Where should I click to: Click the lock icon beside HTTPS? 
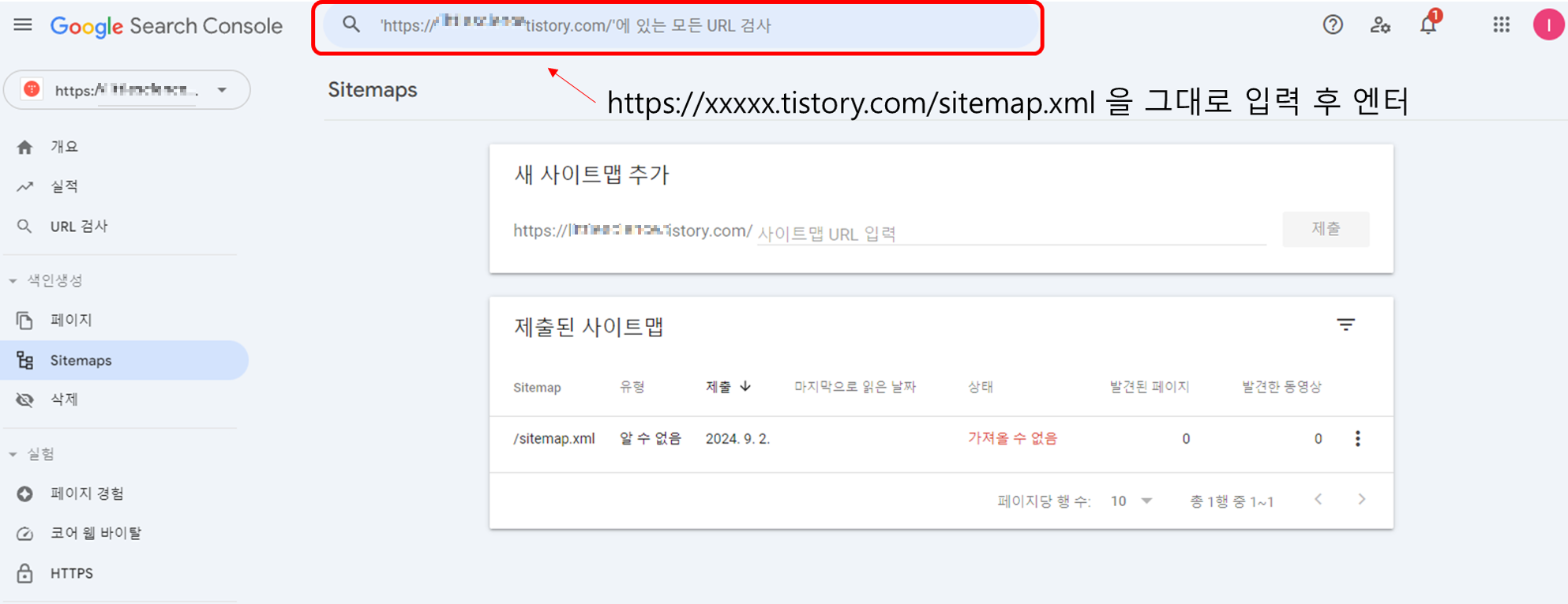tap(25, 573)
